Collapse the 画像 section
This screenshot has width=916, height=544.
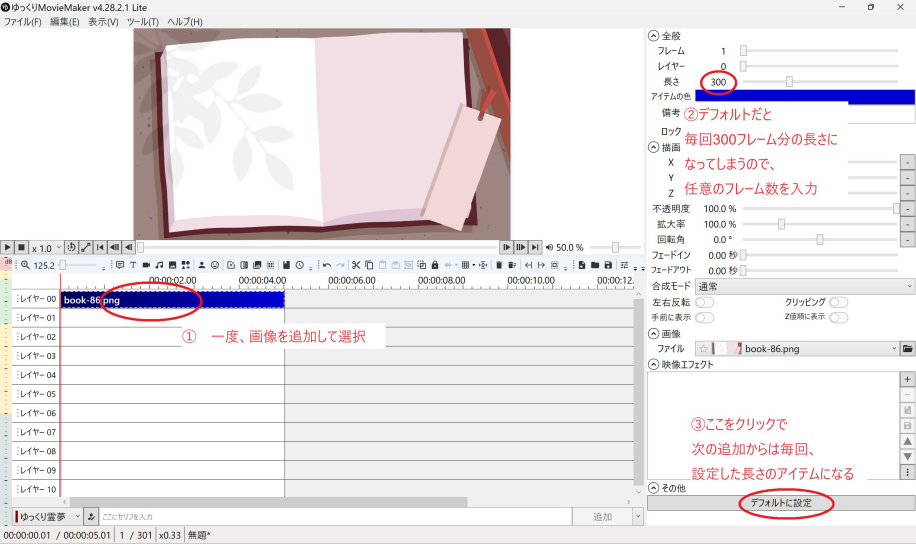pos(654,334)
